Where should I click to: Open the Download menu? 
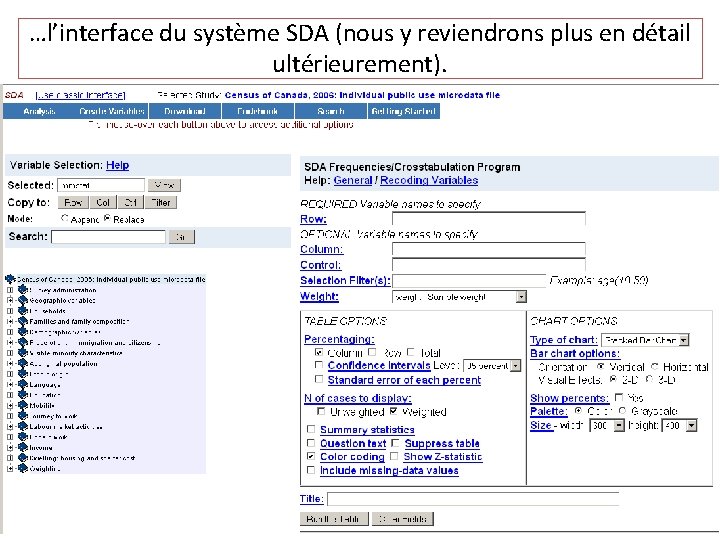click(185, 111)
